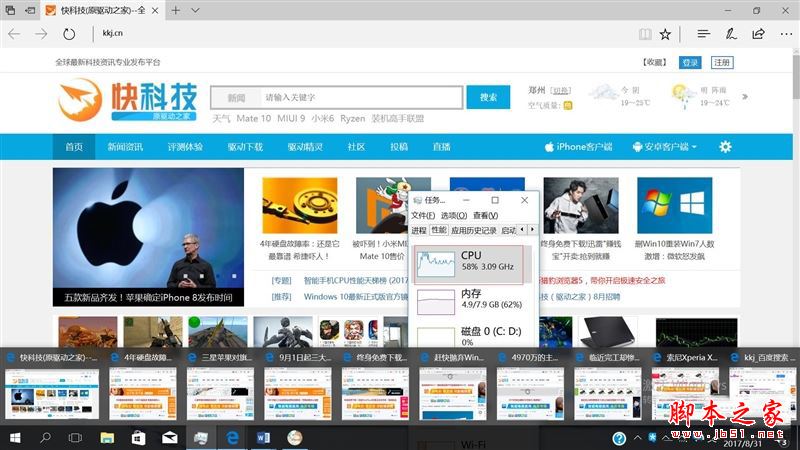This screenshot has height=450, width=800.
Task: Open the 社区 navigation item
Action: coord(356,147)
